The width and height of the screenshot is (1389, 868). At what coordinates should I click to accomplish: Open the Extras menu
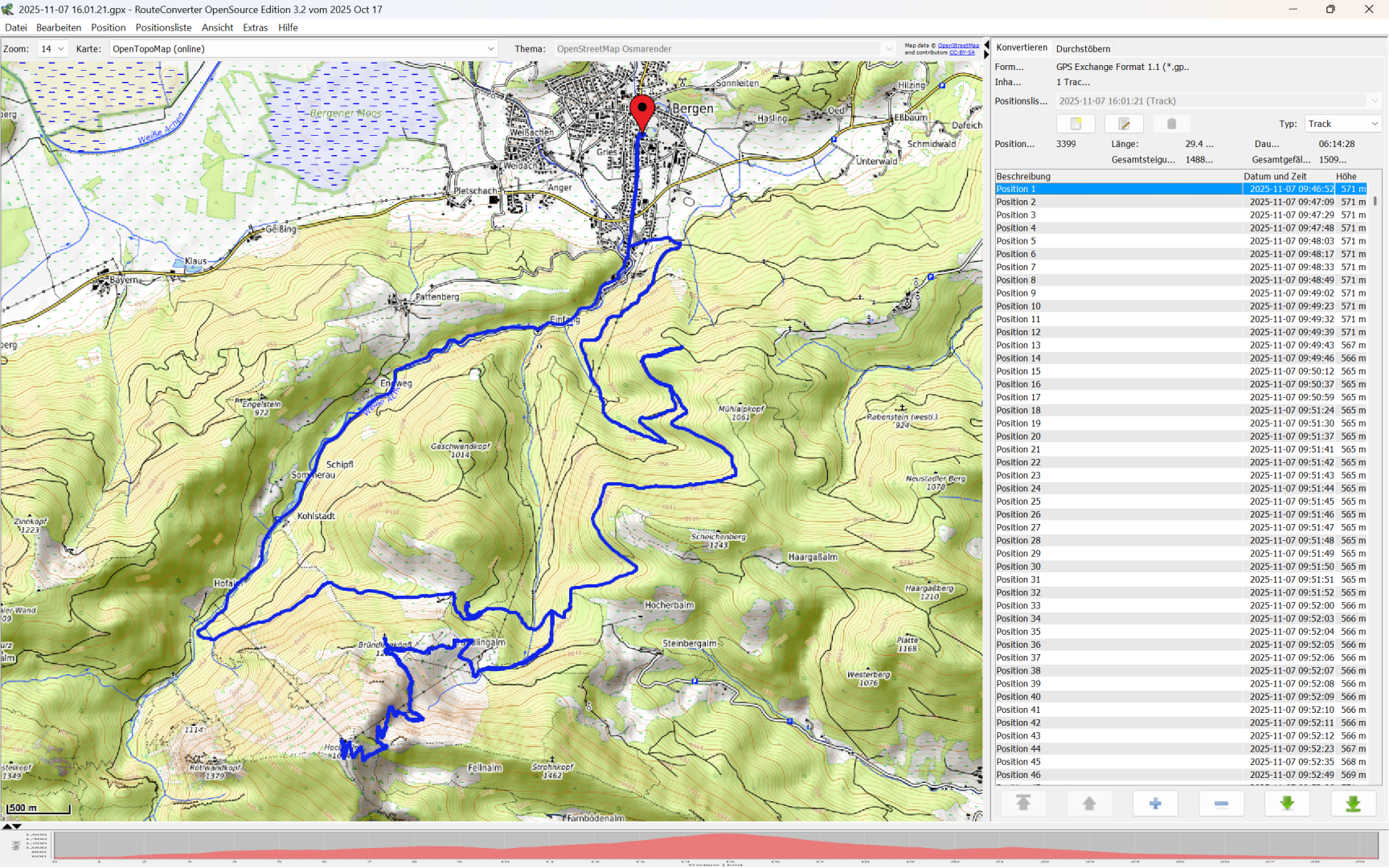[255, 27]
